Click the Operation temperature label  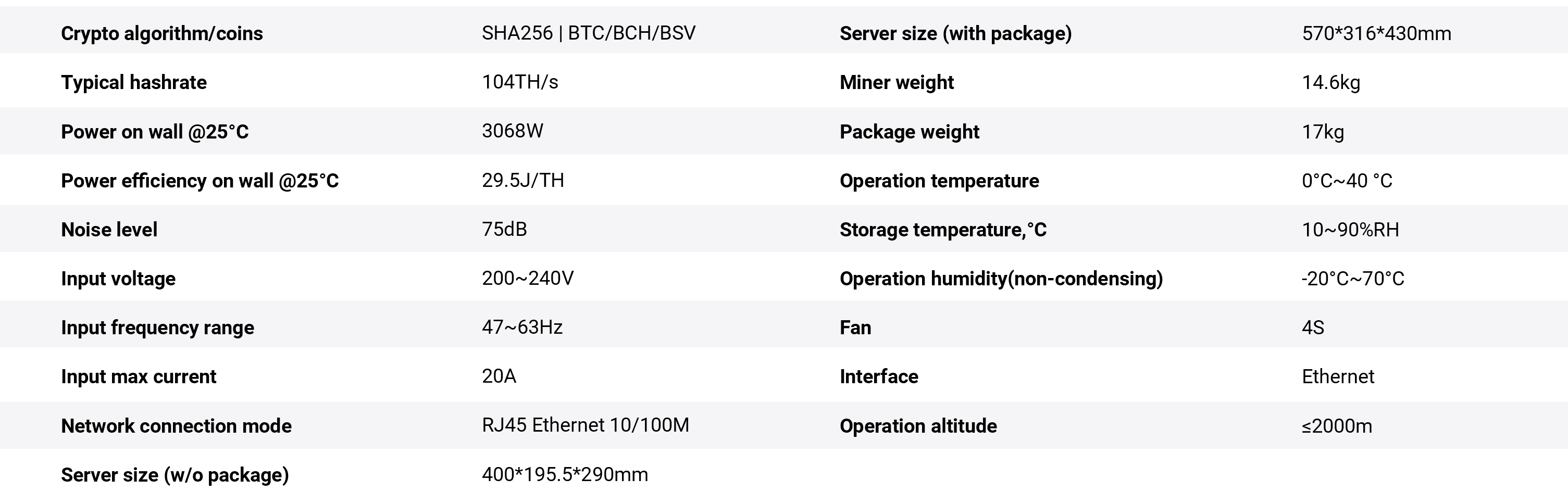tap(939, 181)
